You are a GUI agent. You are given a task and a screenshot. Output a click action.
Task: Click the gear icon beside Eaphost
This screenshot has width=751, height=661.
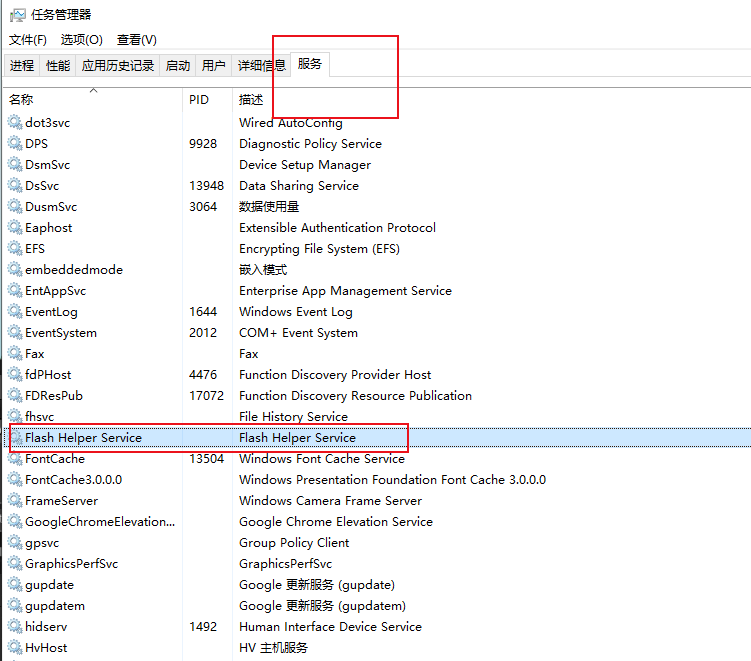pyautogui.click(x=15, y=228)
